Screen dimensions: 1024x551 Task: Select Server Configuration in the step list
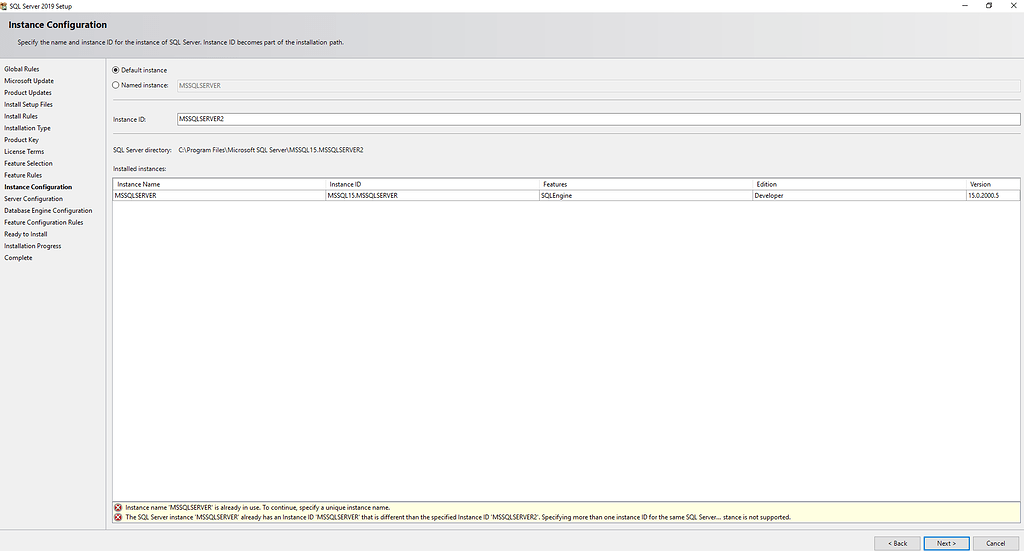click(x=33, y=199)
